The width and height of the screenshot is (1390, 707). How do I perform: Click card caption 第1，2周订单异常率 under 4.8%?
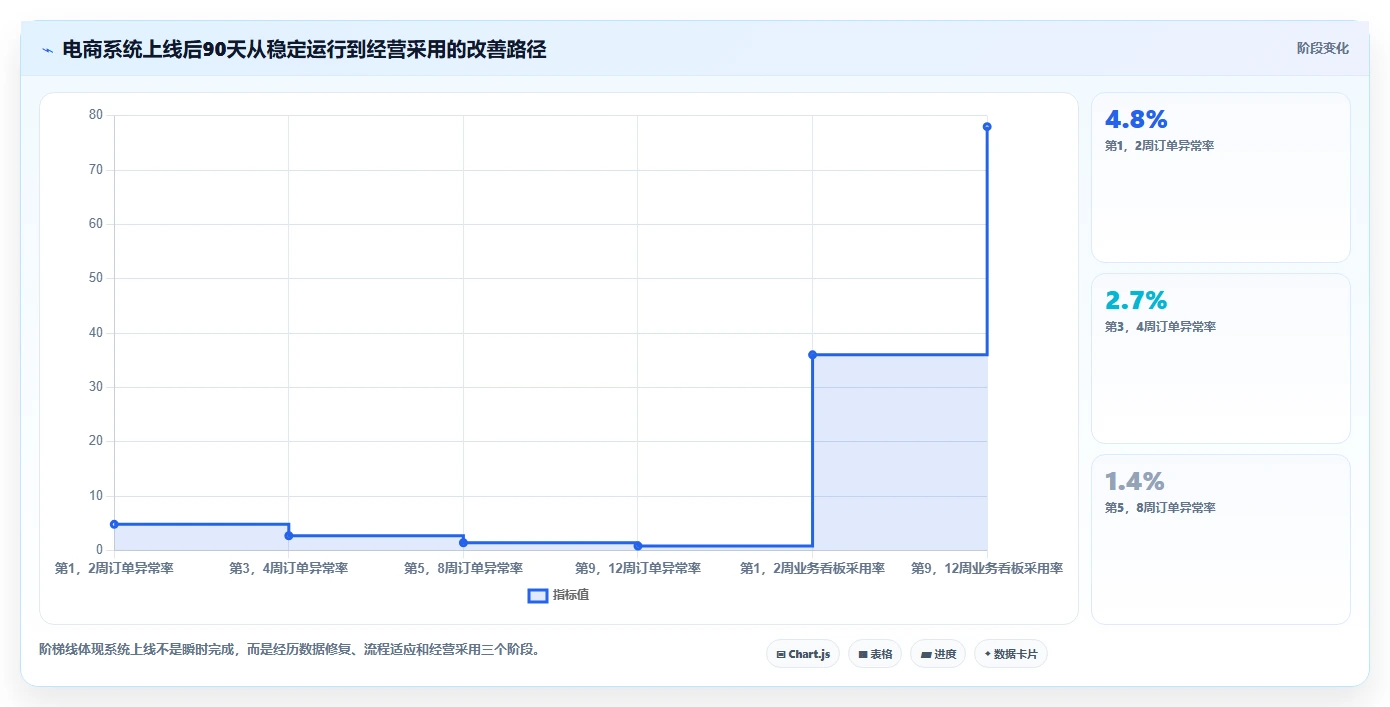1160,146
